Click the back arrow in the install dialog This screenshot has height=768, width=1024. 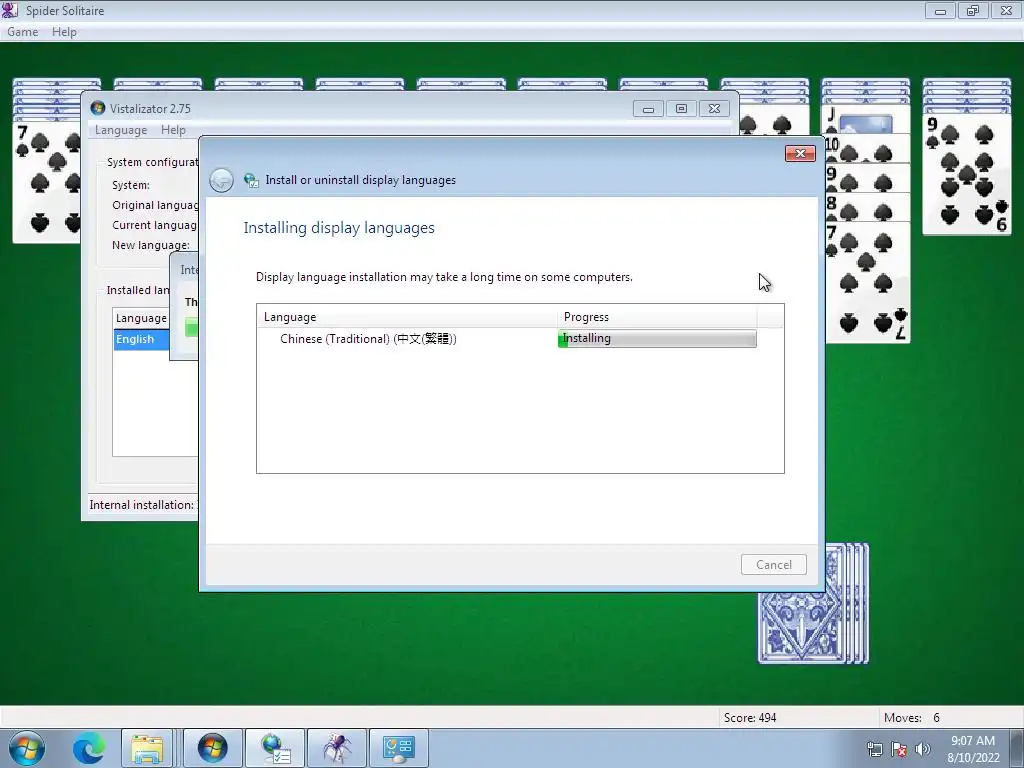click(221, 180)
